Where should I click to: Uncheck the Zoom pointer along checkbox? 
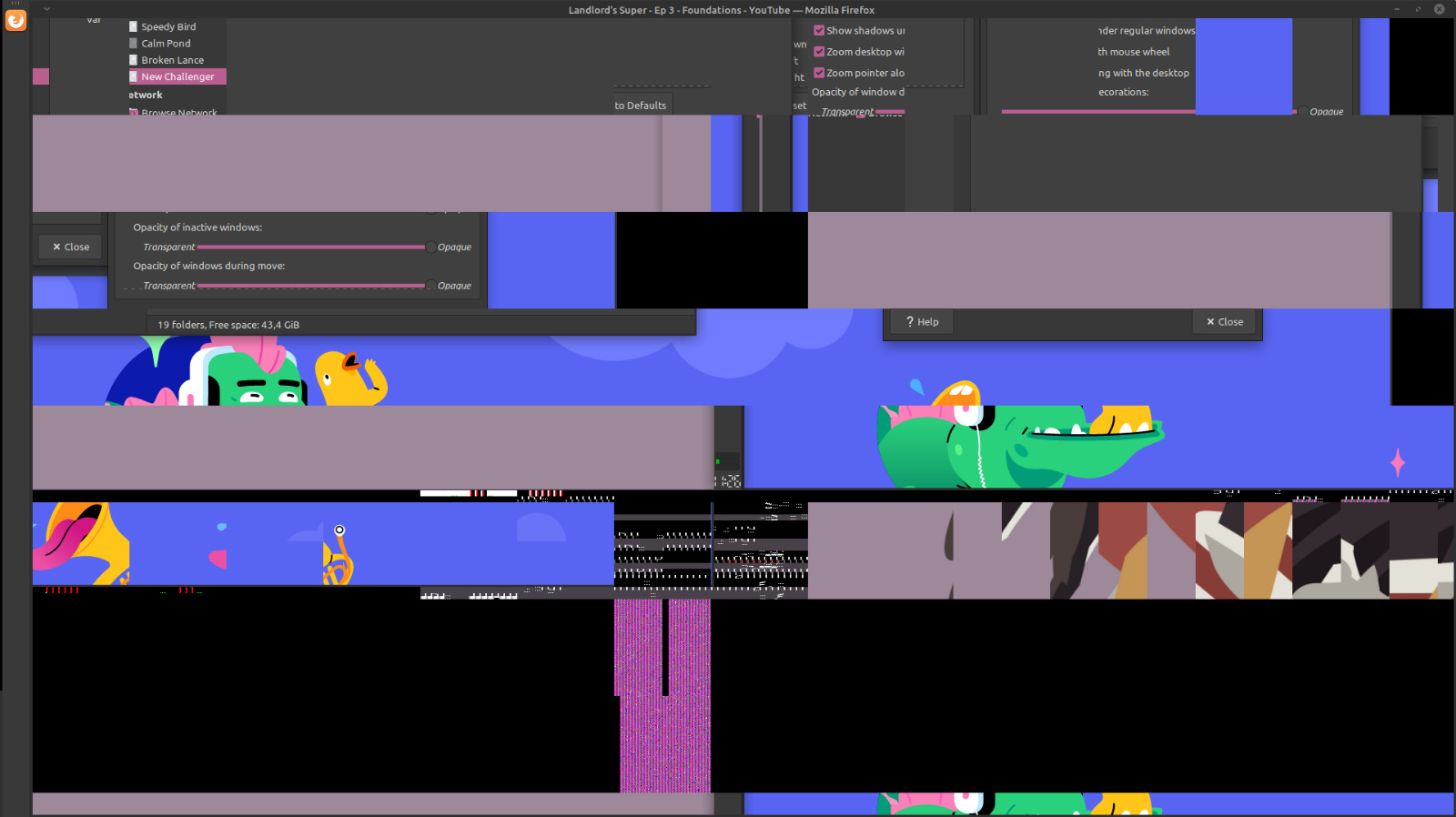pos(819,73)
